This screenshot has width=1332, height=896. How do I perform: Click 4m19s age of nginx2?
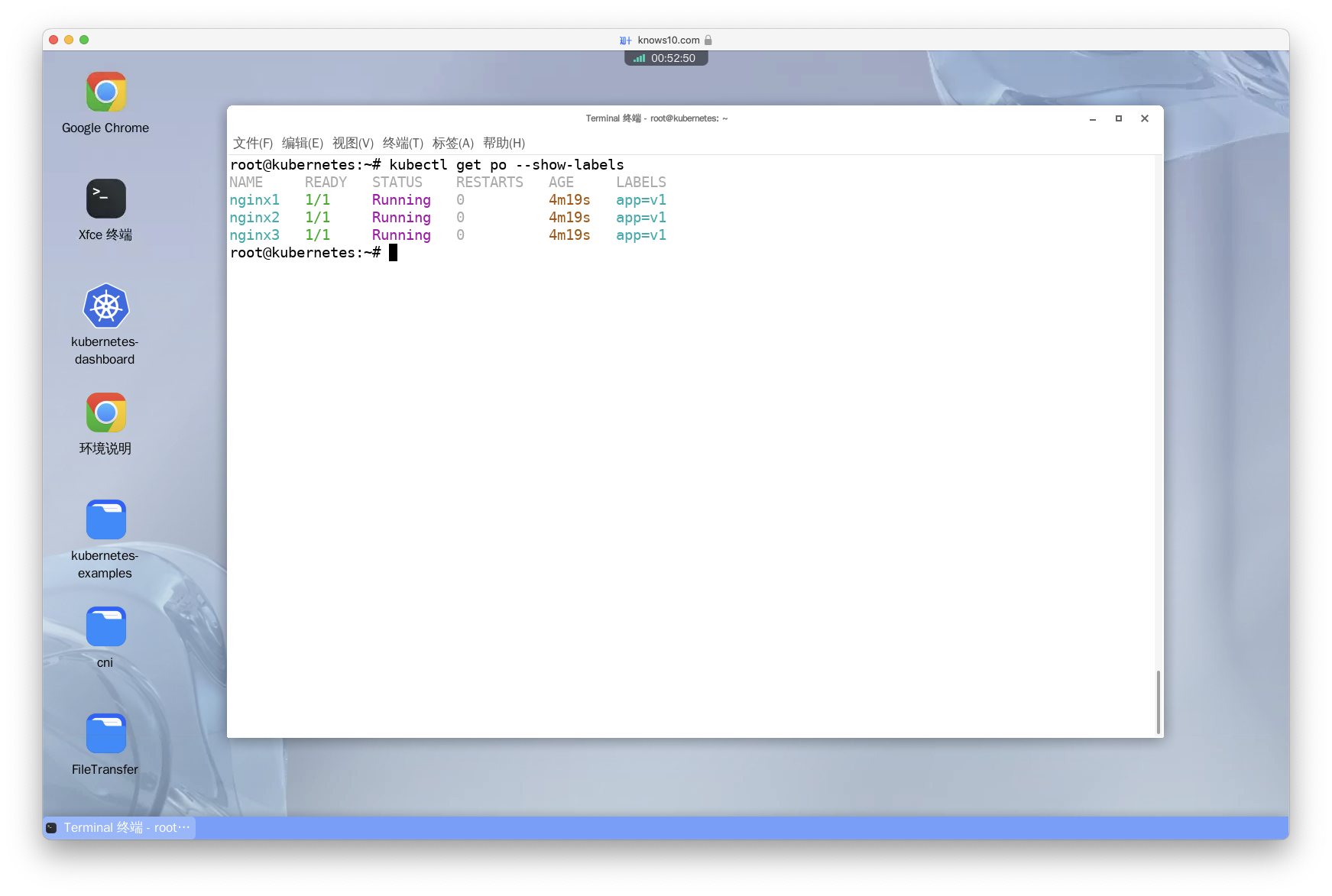pos(569,218)
